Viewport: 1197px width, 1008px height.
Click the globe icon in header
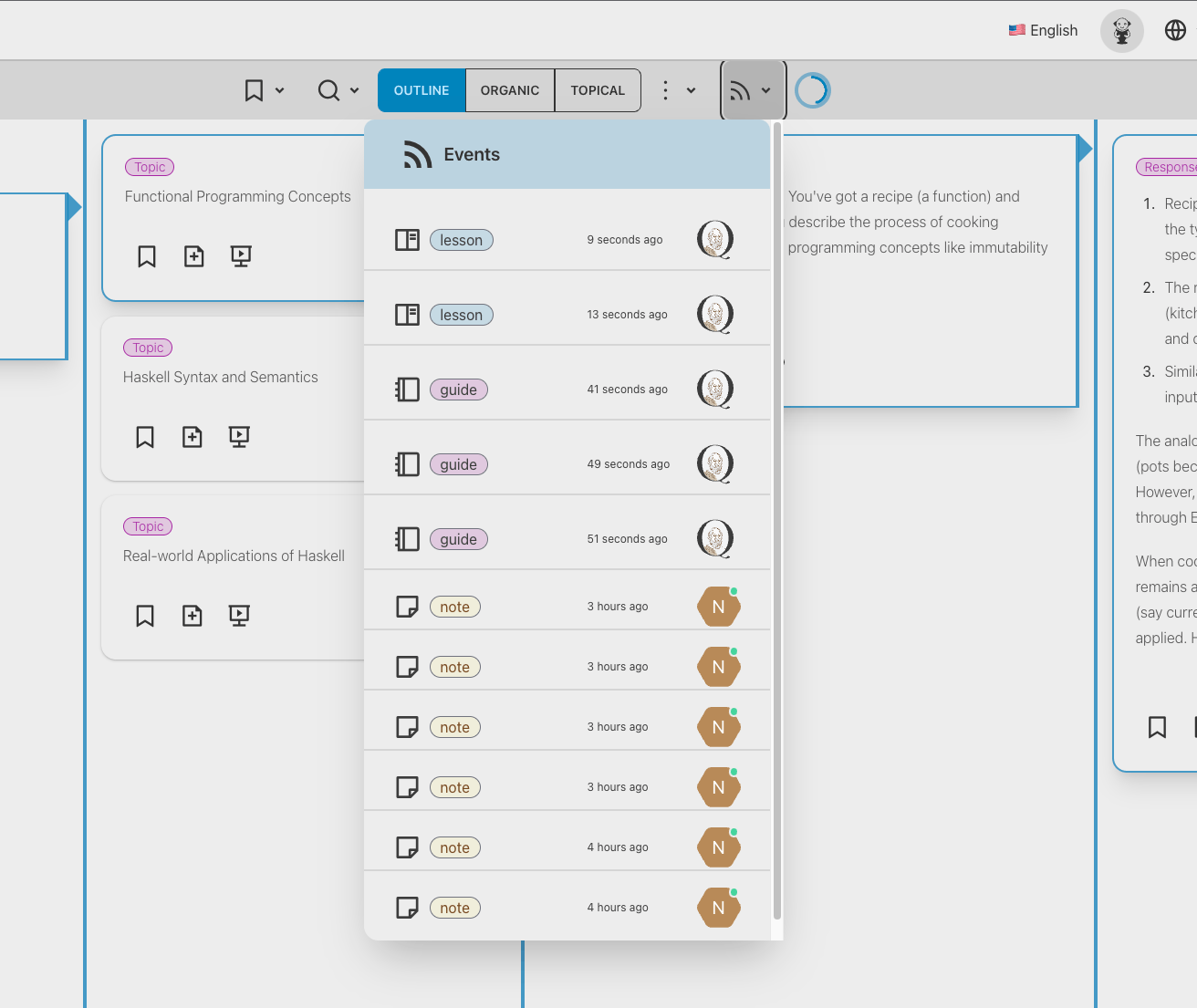pos(1175,30)
